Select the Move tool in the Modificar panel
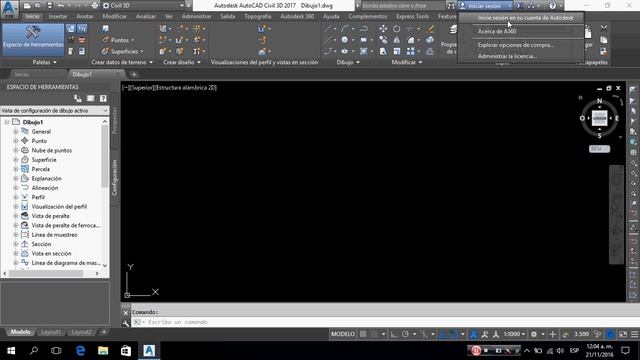 pos(383,29)
